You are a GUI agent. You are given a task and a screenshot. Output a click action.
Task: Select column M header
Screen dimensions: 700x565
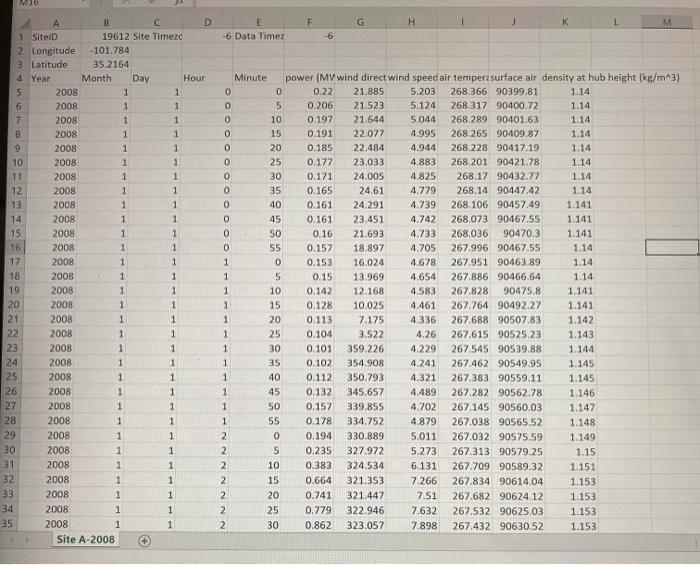click(667, 21)
